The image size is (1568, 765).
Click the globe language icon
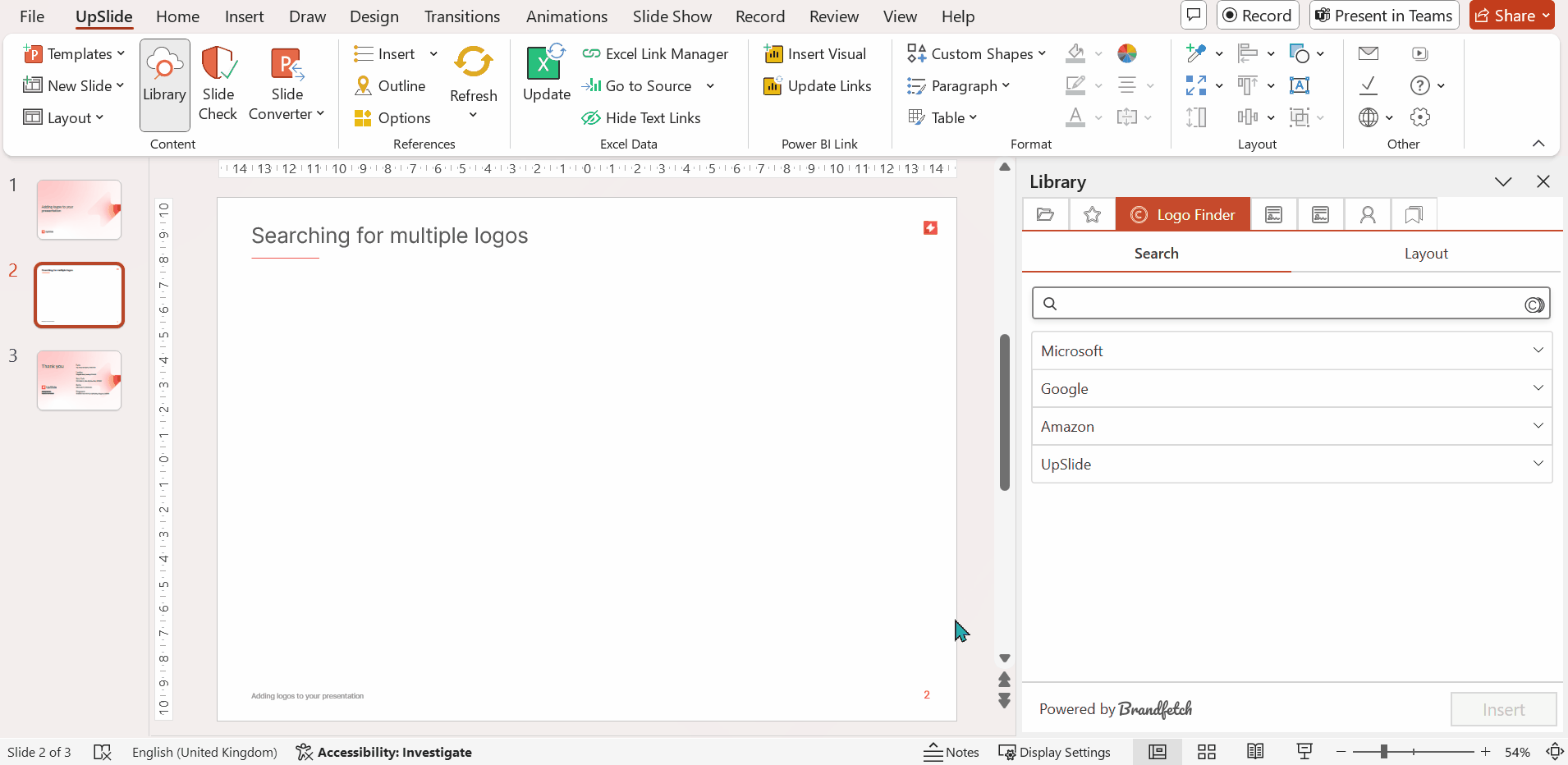(x=1369, y=117)
